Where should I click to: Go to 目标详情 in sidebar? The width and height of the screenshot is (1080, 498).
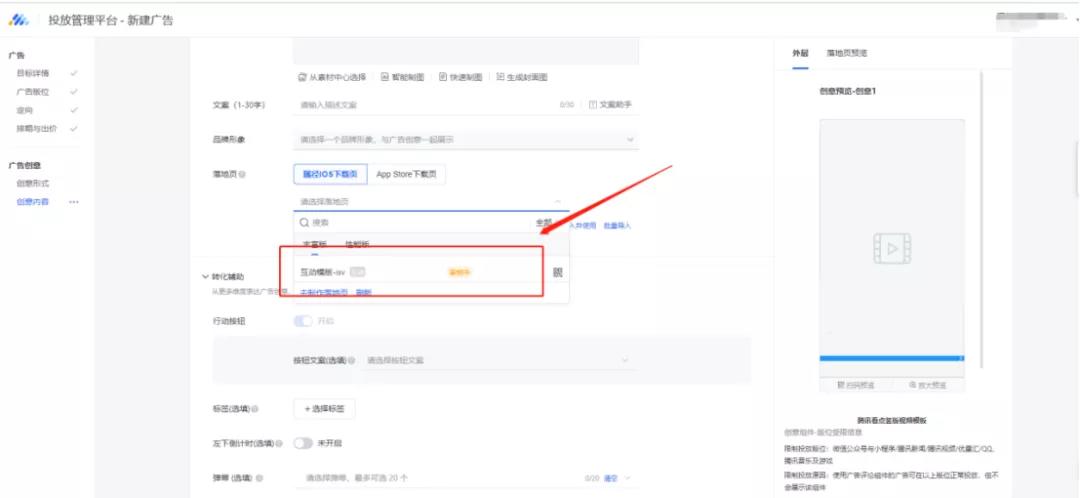(x=33, y=72)
